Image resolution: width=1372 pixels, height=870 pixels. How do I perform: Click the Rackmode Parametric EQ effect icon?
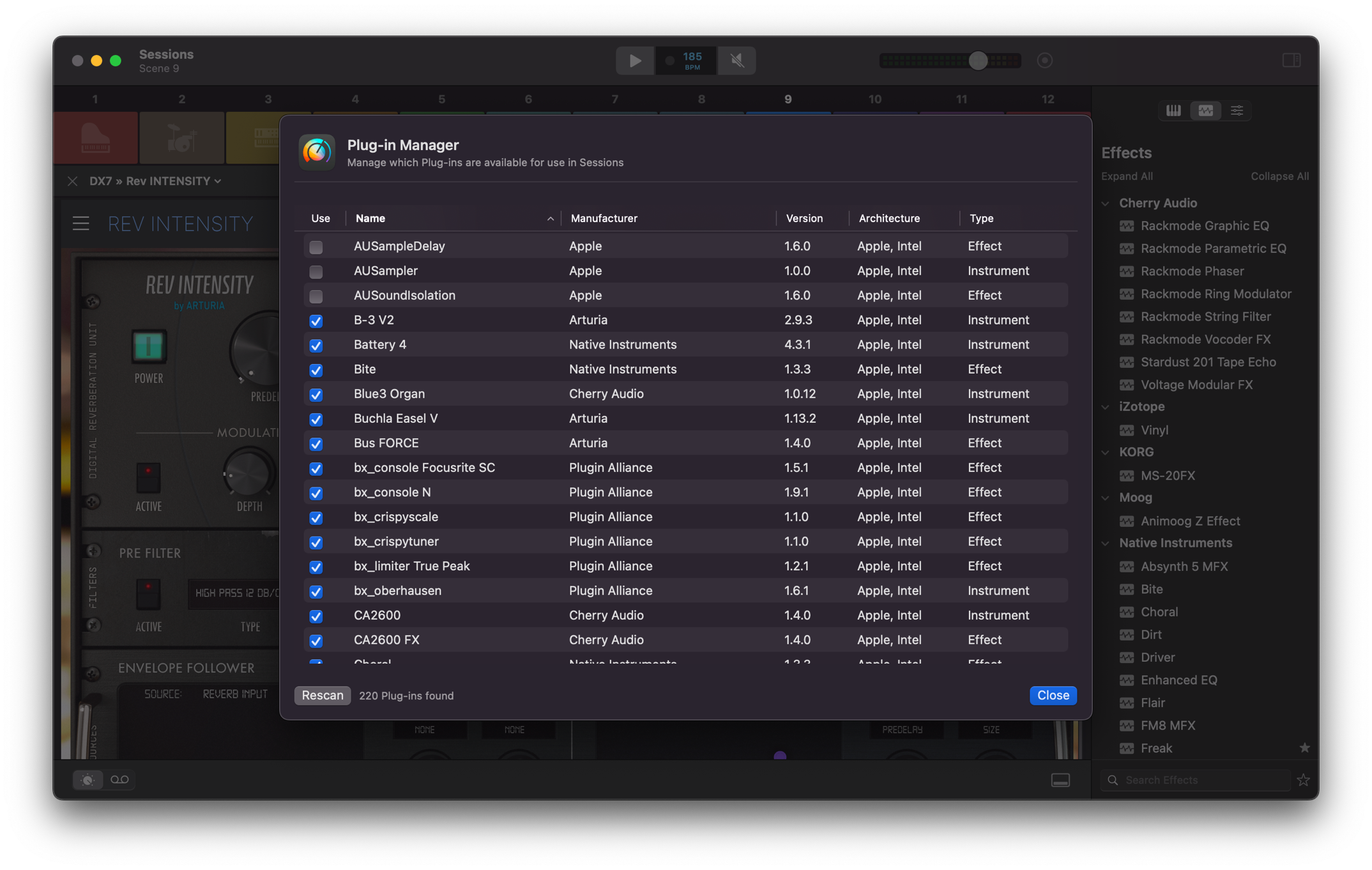point(1127,248)
